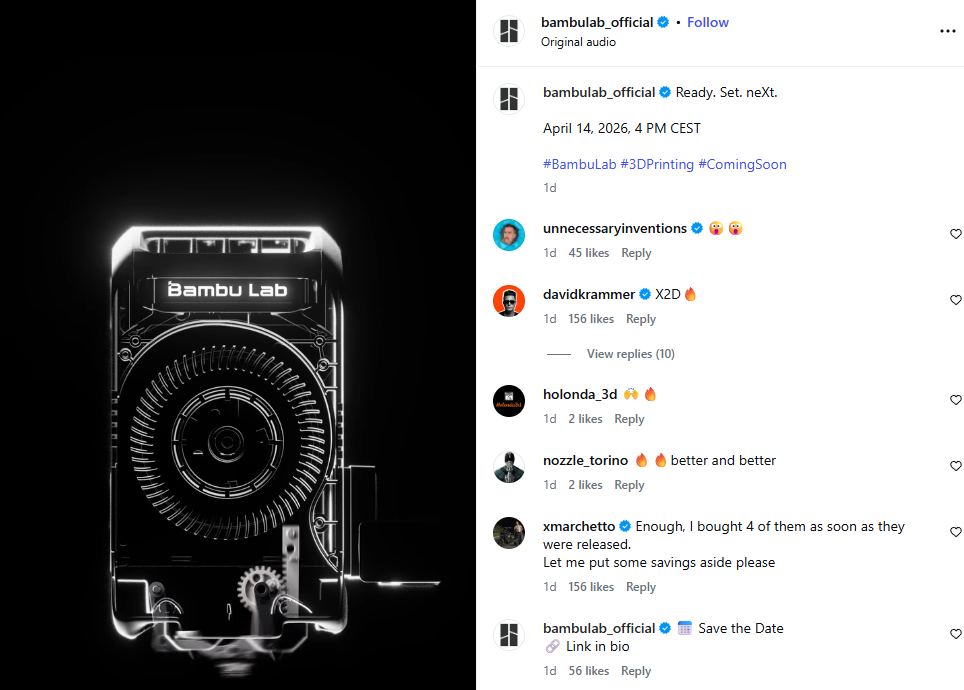Viewport: 964px width, 690px height.
Task: Expand View replies (10) under davidkrammer
Action: 630,354
